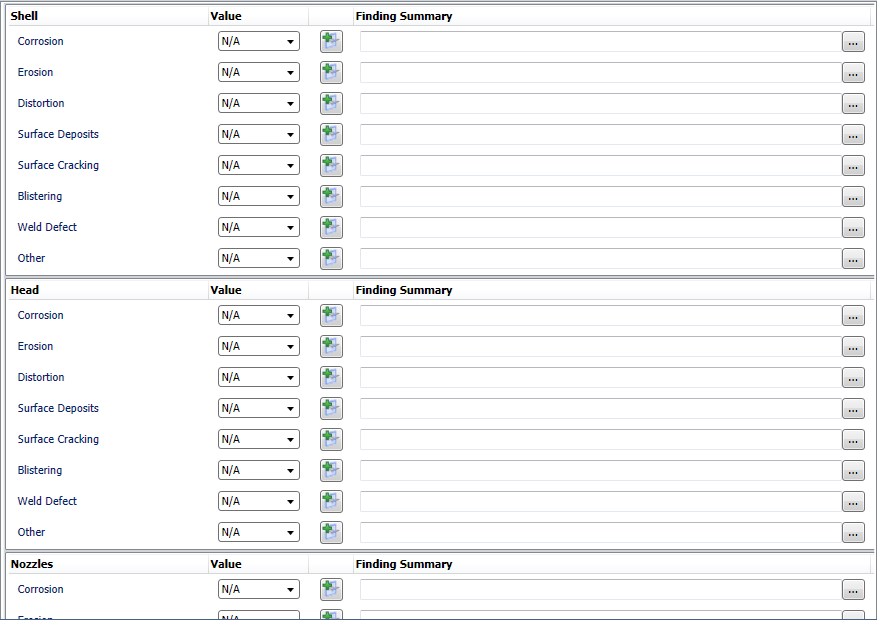Click the add finding icon for Shell Erosion
Image resolution: width=877 pixels, height=620 pixels.
330,72
